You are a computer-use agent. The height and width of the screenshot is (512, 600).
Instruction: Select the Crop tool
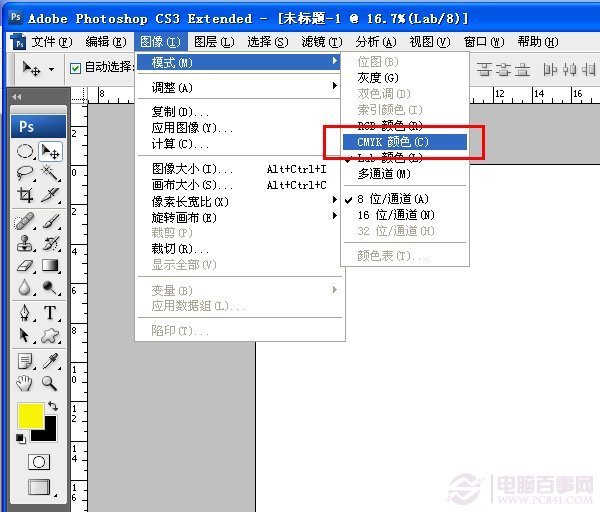pyautogui.click(x=25, y=196)
